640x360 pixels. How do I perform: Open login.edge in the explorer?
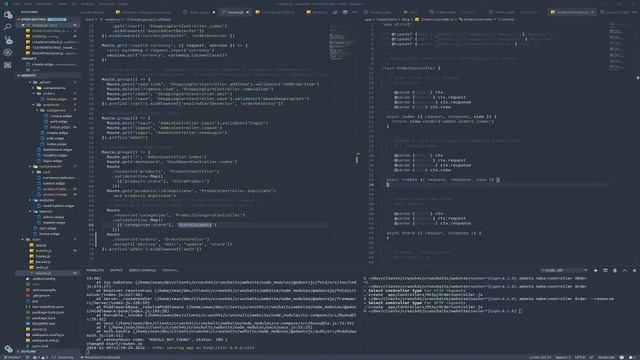[x=52, y=161]
